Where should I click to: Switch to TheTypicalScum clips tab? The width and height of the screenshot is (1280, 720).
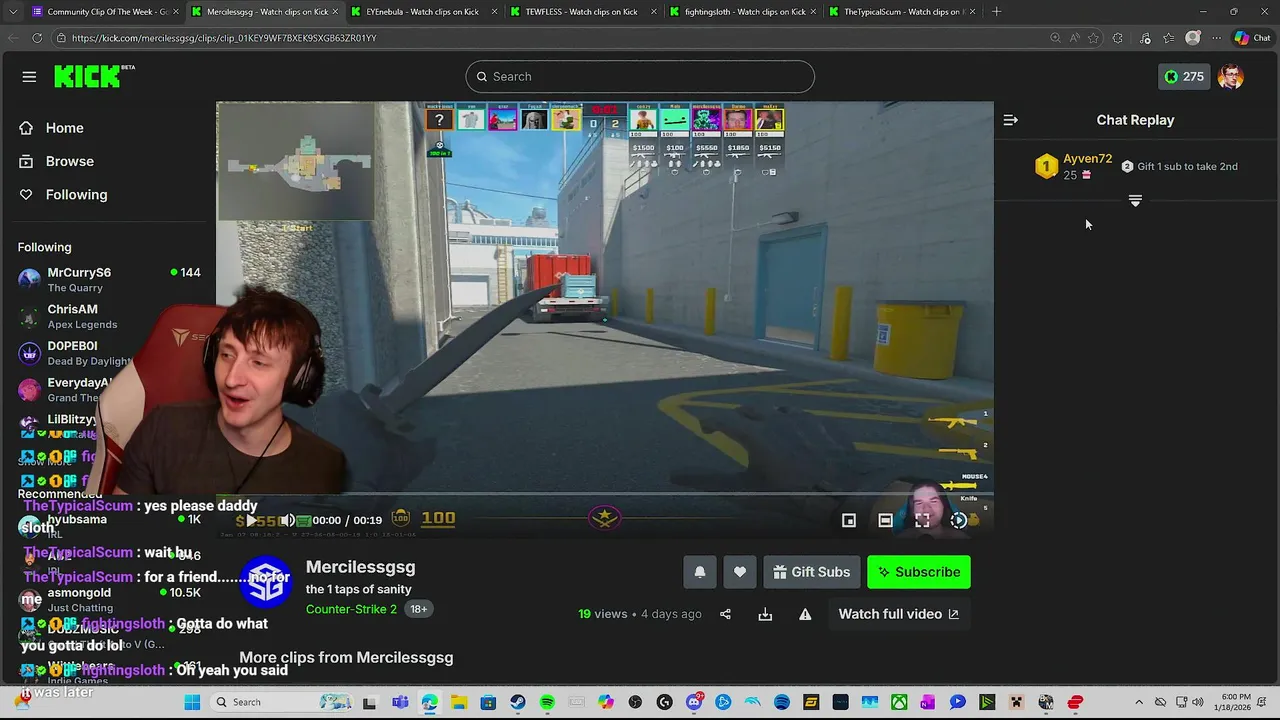tap(902, 12)
